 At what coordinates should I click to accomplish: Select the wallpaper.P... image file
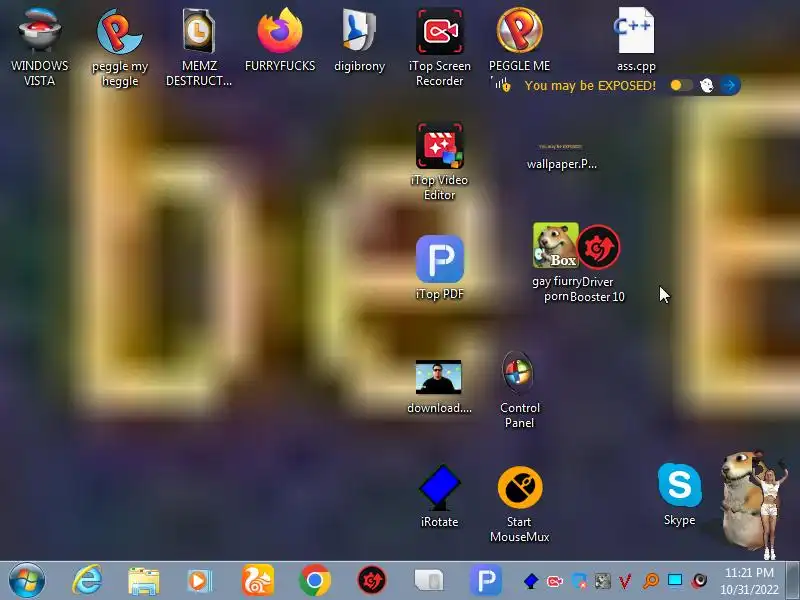tap(561, 157)
